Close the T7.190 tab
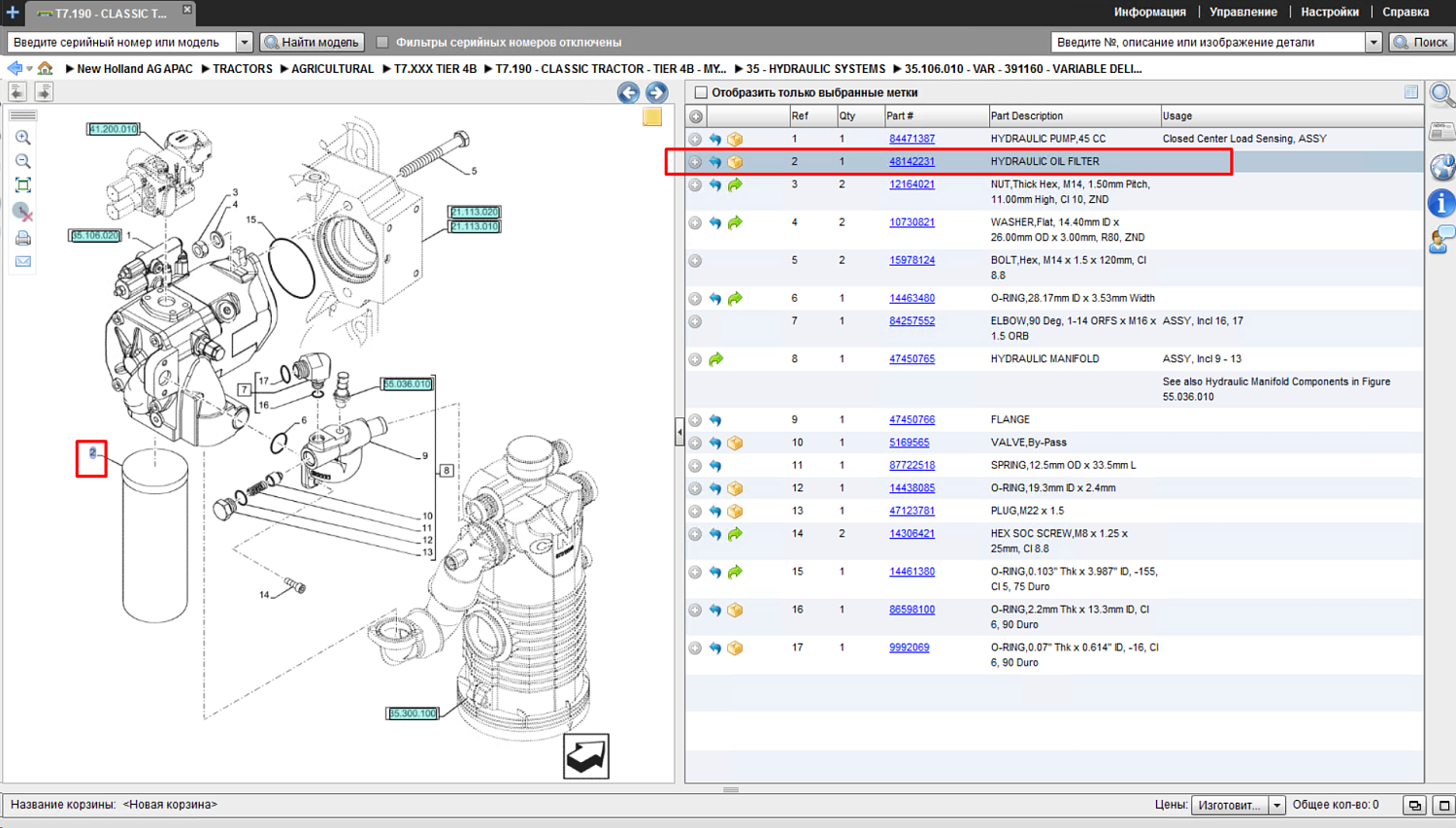Image resolution: width=1456 pixels, height=828 pixels. (187, 10)
